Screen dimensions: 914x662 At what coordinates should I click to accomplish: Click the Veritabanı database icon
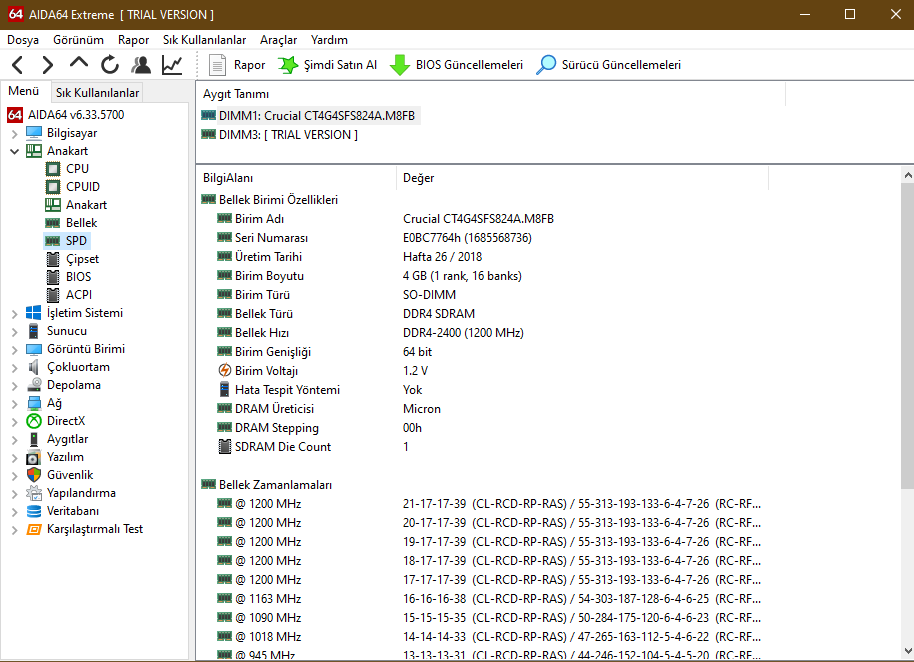pyautogui.click(x=34, y=511)
